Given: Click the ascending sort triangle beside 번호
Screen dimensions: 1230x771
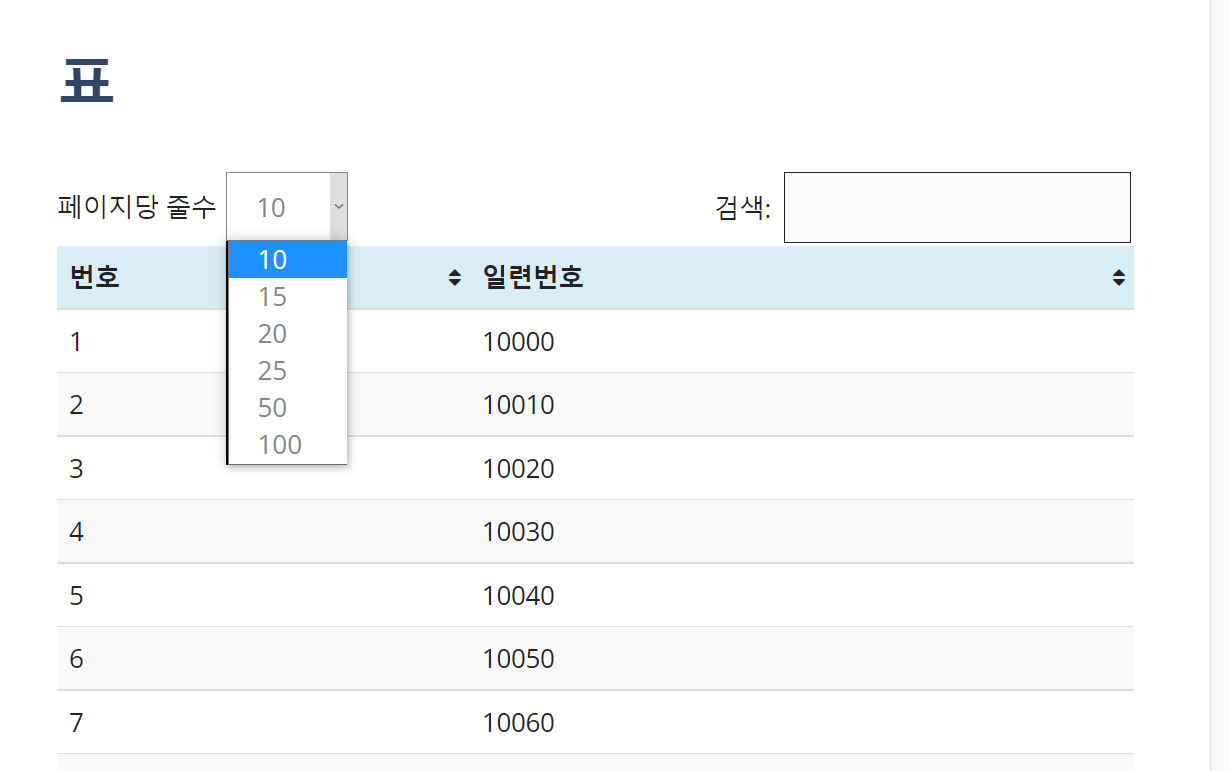Looking at the screenshot, I should pos(456,271).
